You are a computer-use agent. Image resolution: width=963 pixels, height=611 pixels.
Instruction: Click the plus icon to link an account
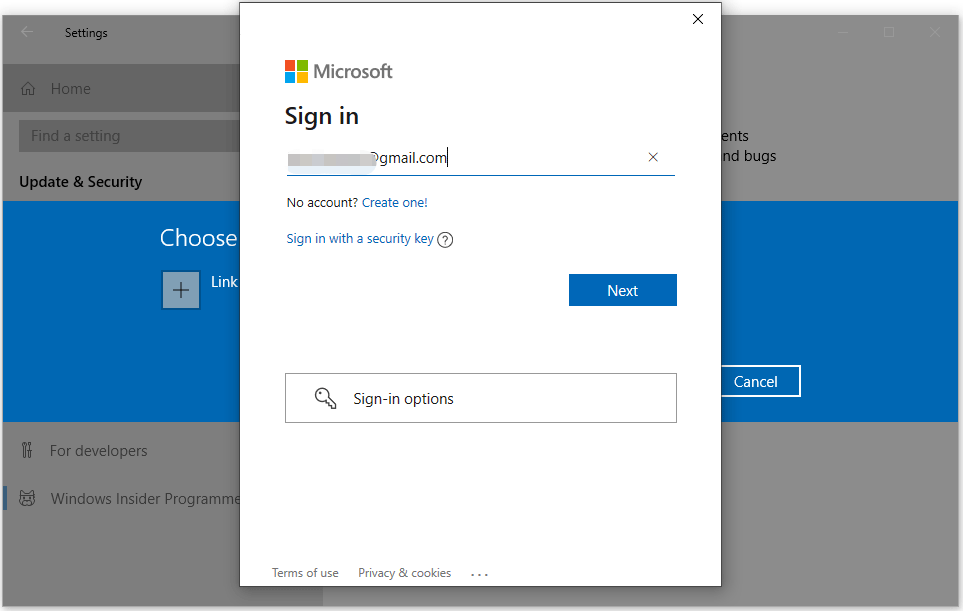181,290
